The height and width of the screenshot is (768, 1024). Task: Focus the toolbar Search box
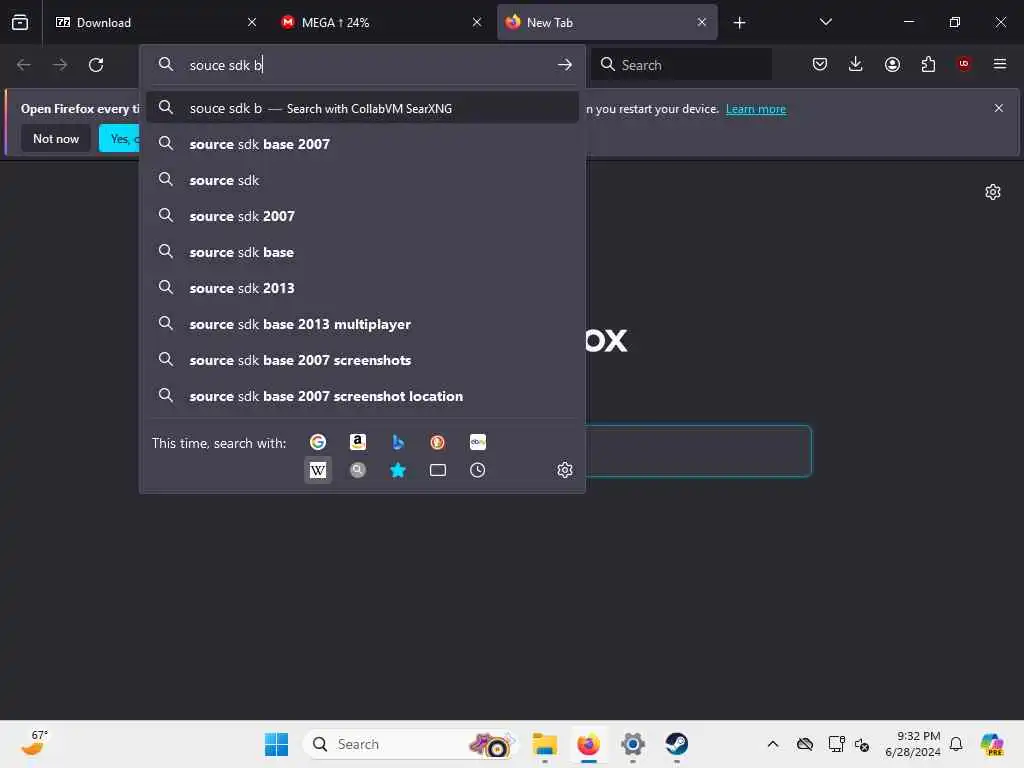681,65
